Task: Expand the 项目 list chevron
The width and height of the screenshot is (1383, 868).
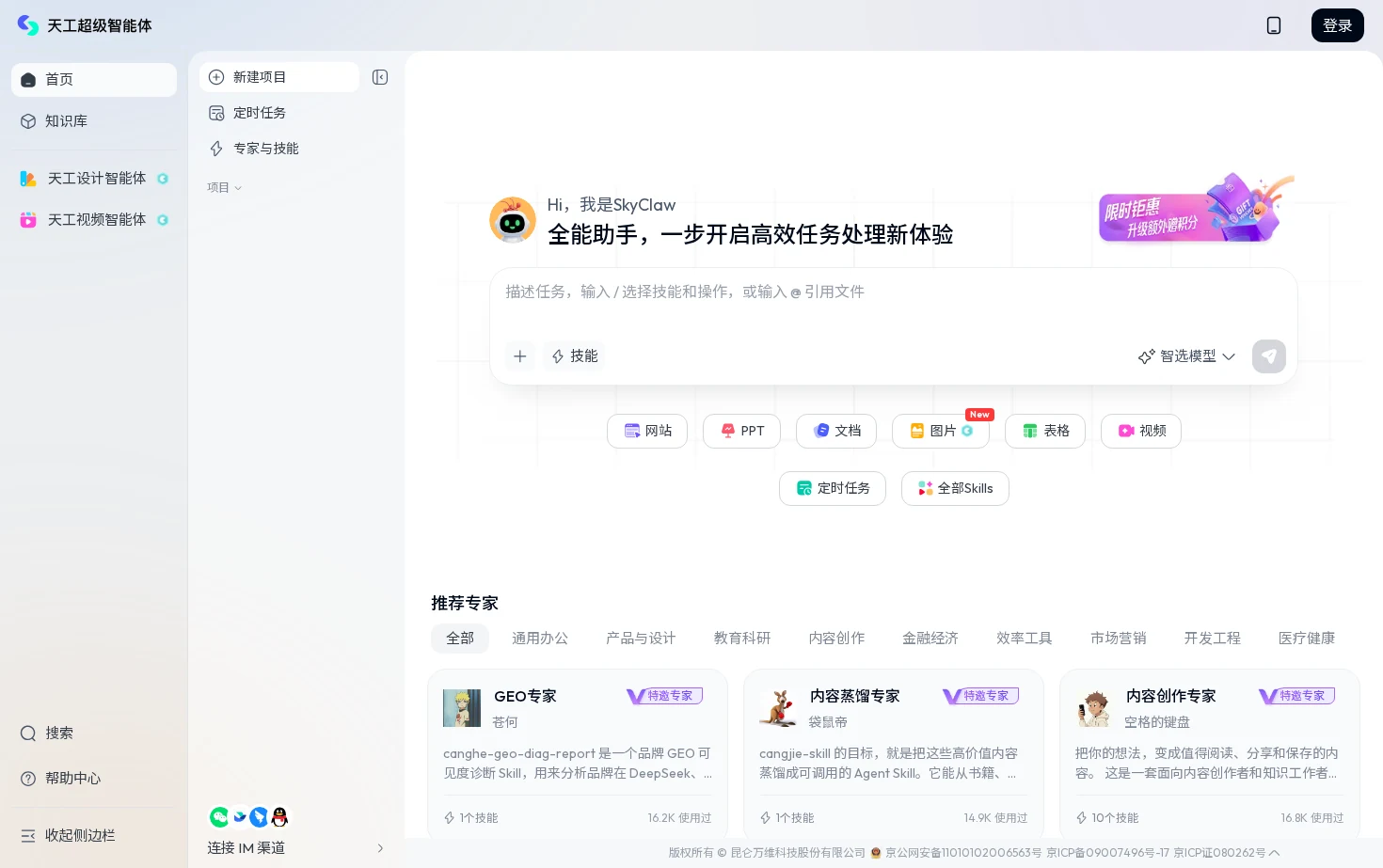Action: (238, 188)
